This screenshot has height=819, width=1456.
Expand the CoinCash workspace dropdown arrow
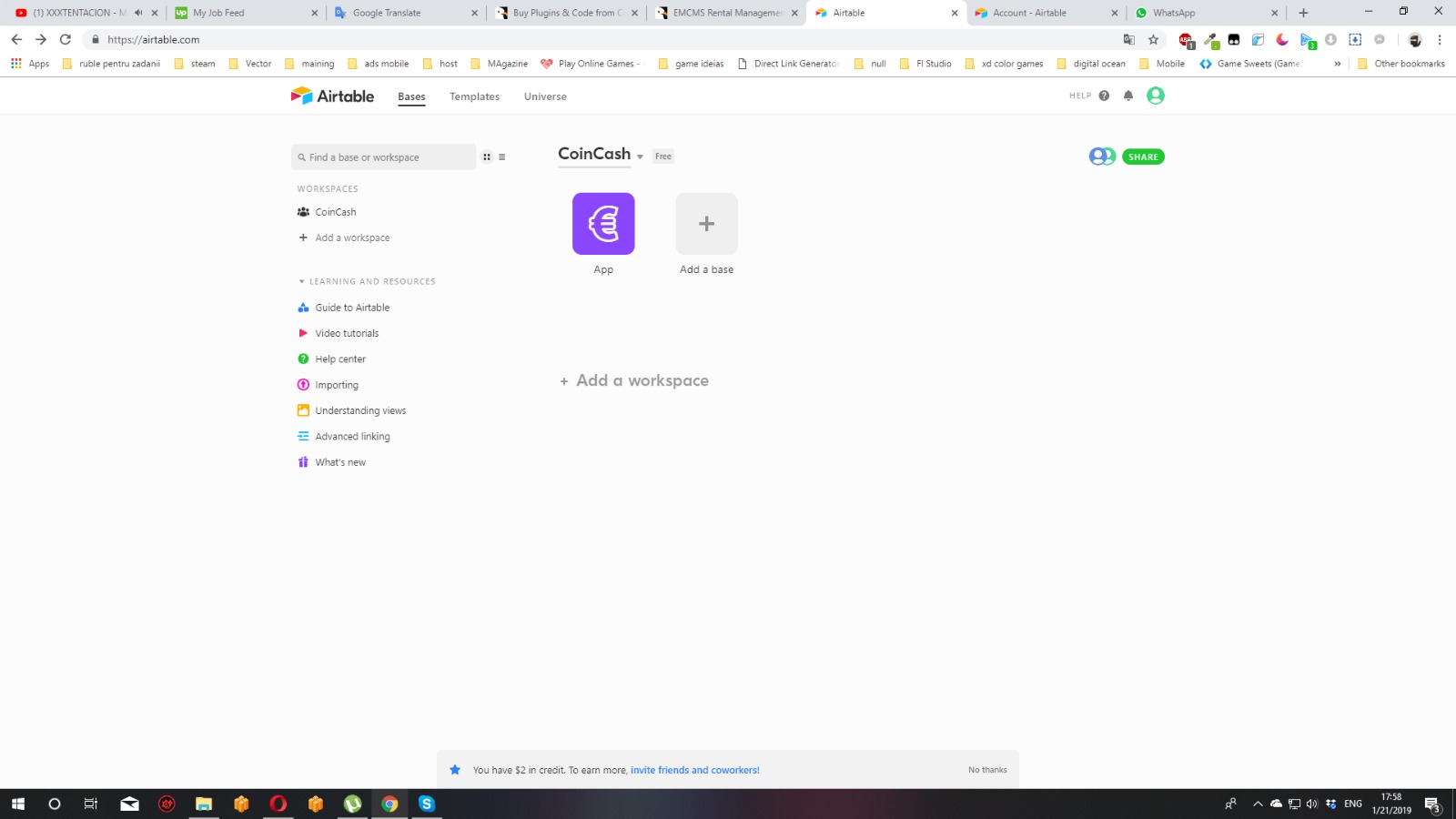[640, 157]
